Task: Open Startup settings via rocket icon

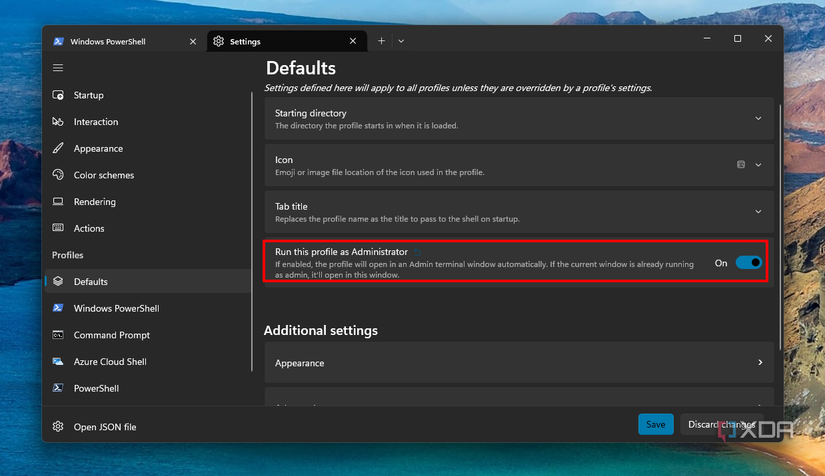Action: (58, 96)
